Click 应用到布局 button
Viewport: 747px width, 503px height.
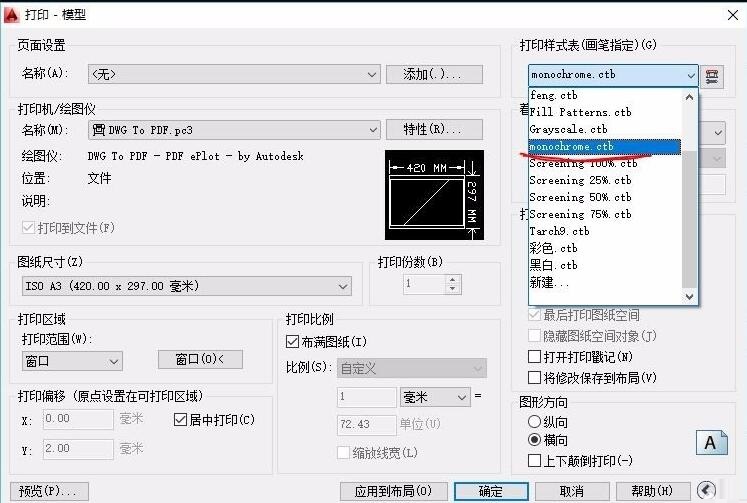coord(394,491)
